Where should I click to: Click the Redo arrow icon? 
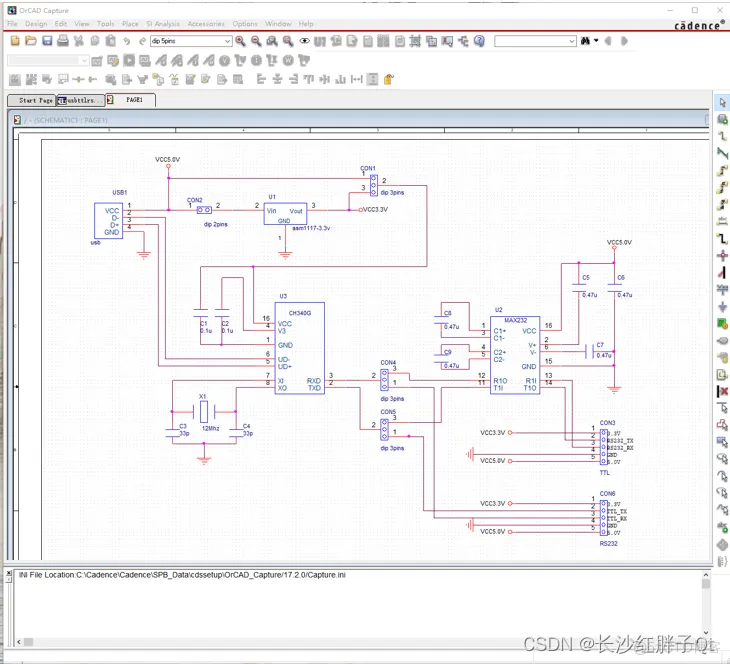click(142, 41)
